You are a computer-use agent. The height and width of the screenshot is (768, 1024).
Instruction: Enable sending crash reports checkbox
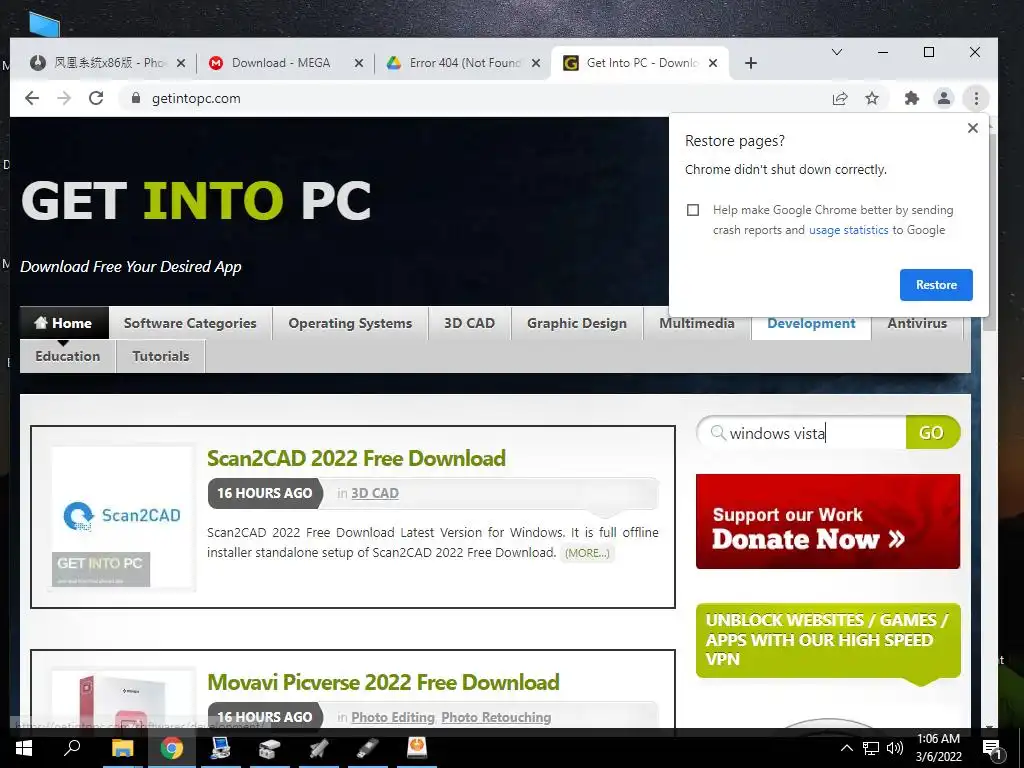coord(693,210)
